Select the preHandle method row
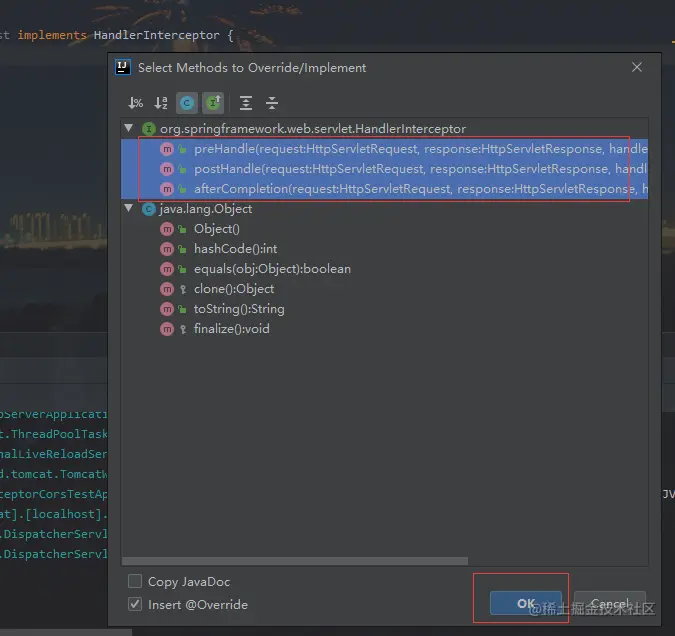The image size is (675, 636). pos(384,149)
